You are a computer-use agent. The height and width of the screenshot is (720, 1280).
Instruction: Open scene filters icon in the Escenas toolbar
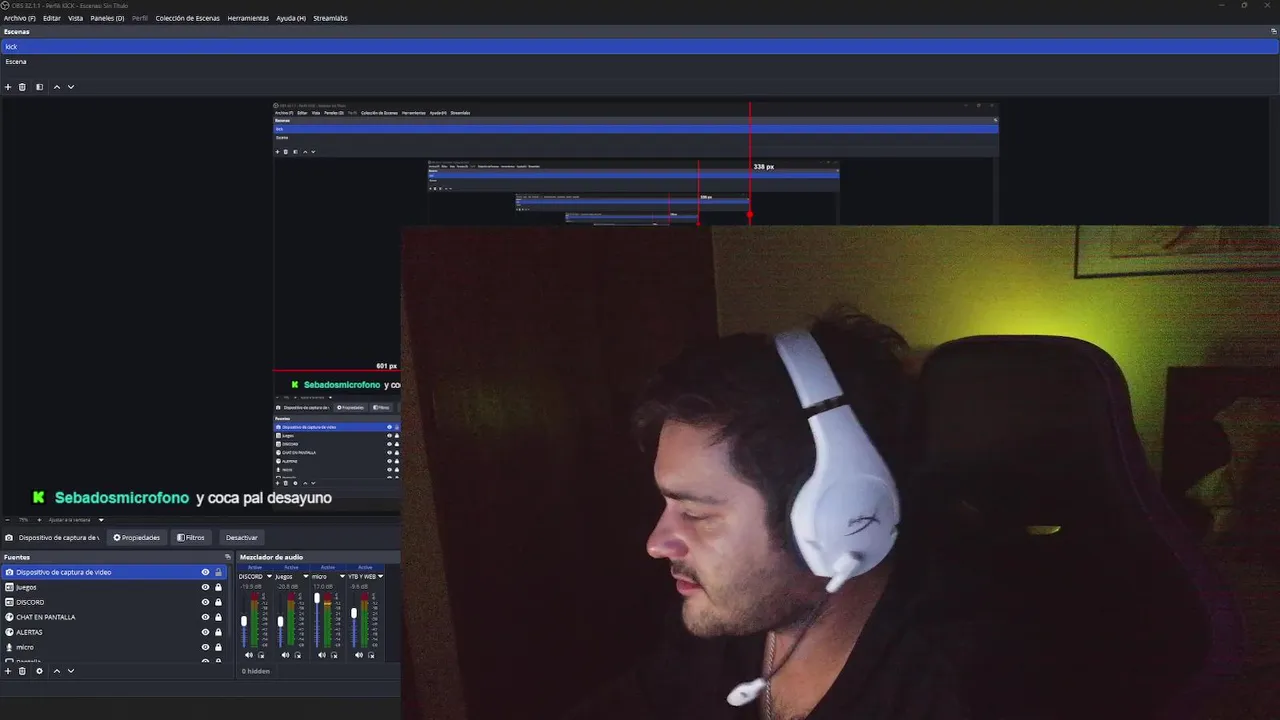click(x=39, y=87)
